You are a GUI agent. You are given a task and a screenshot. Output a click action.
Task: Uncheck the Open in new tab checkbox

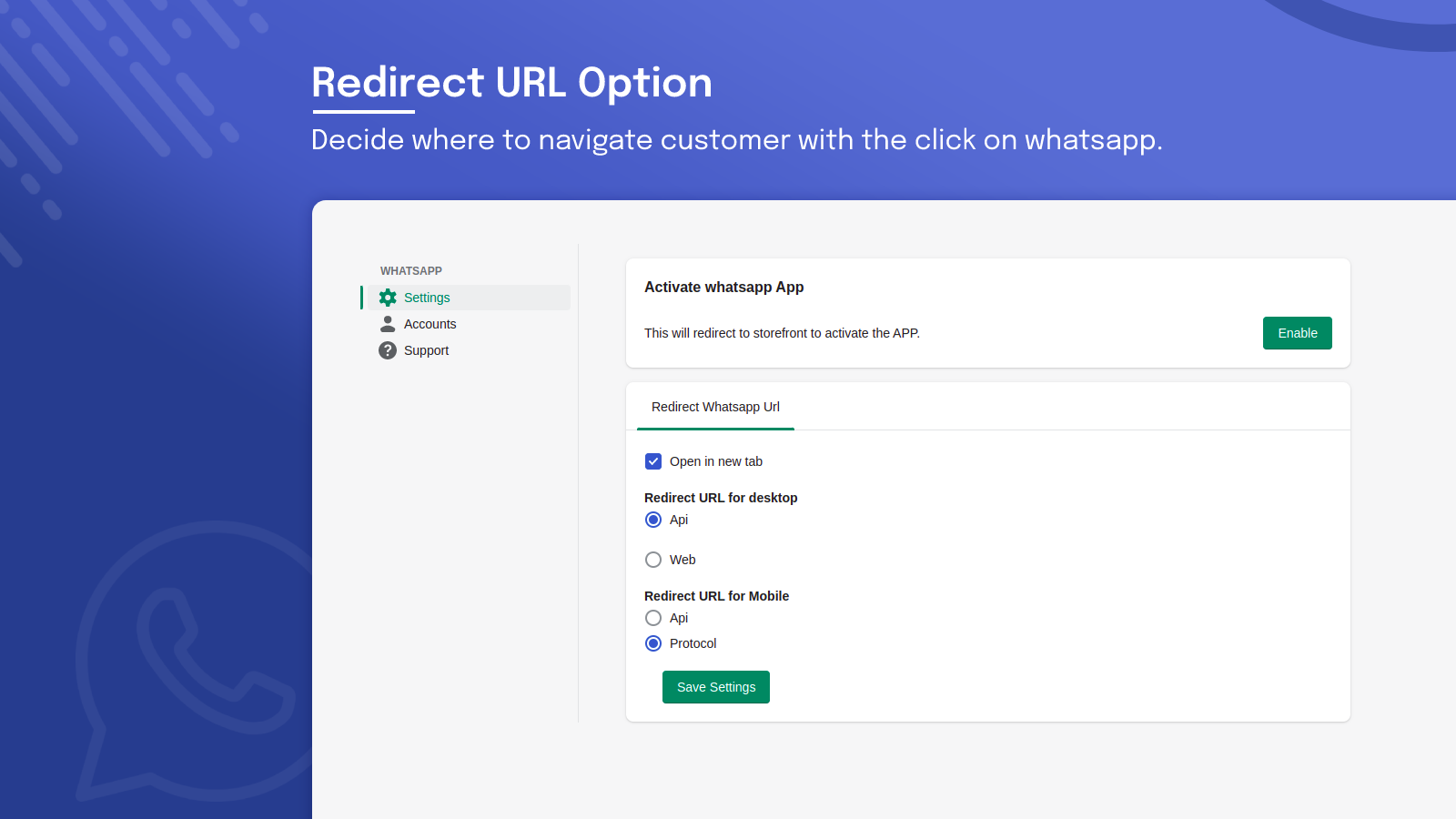[653, 461]
